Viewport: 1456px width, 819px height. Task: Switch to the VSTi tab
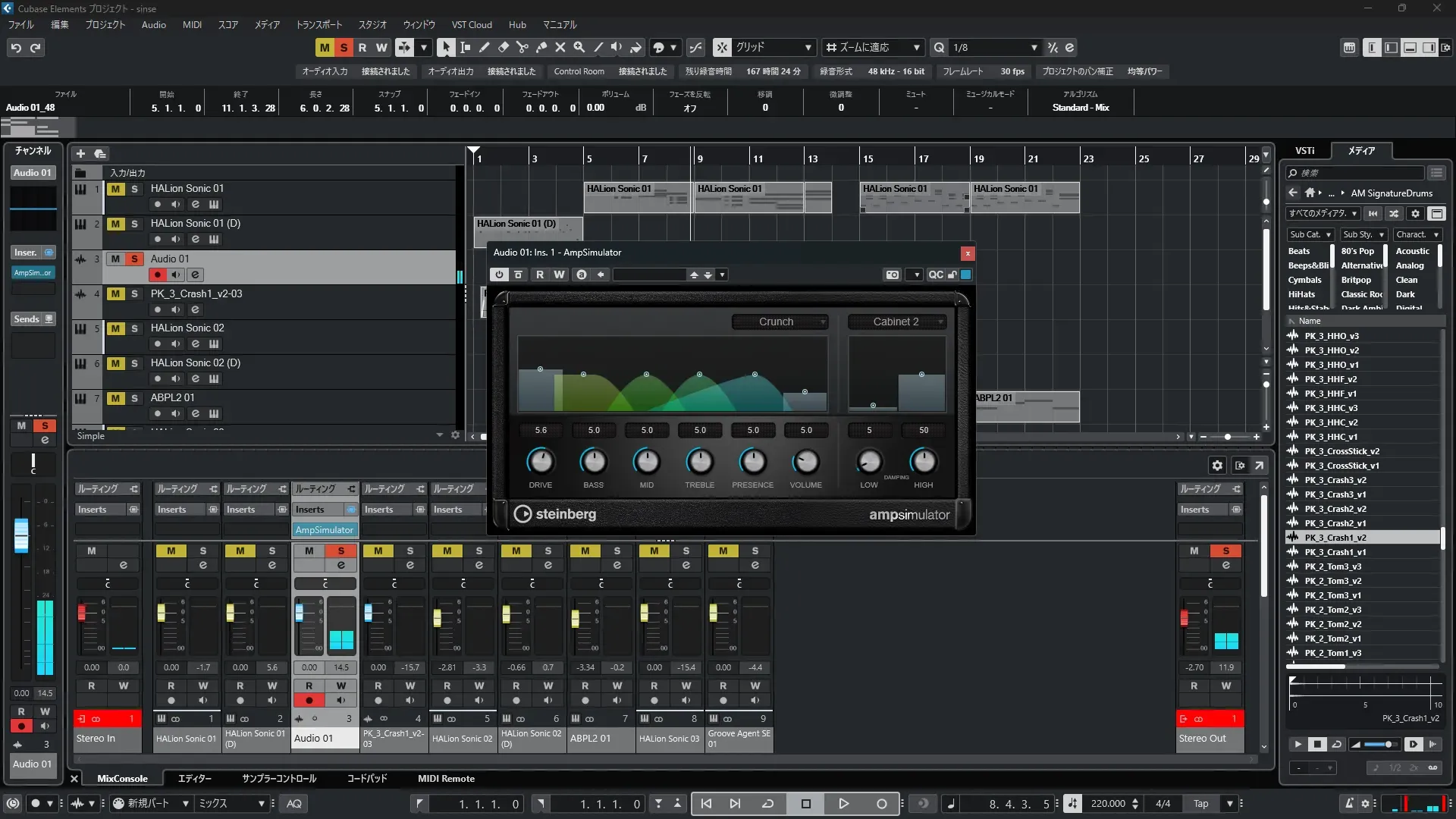[1304, 150]
